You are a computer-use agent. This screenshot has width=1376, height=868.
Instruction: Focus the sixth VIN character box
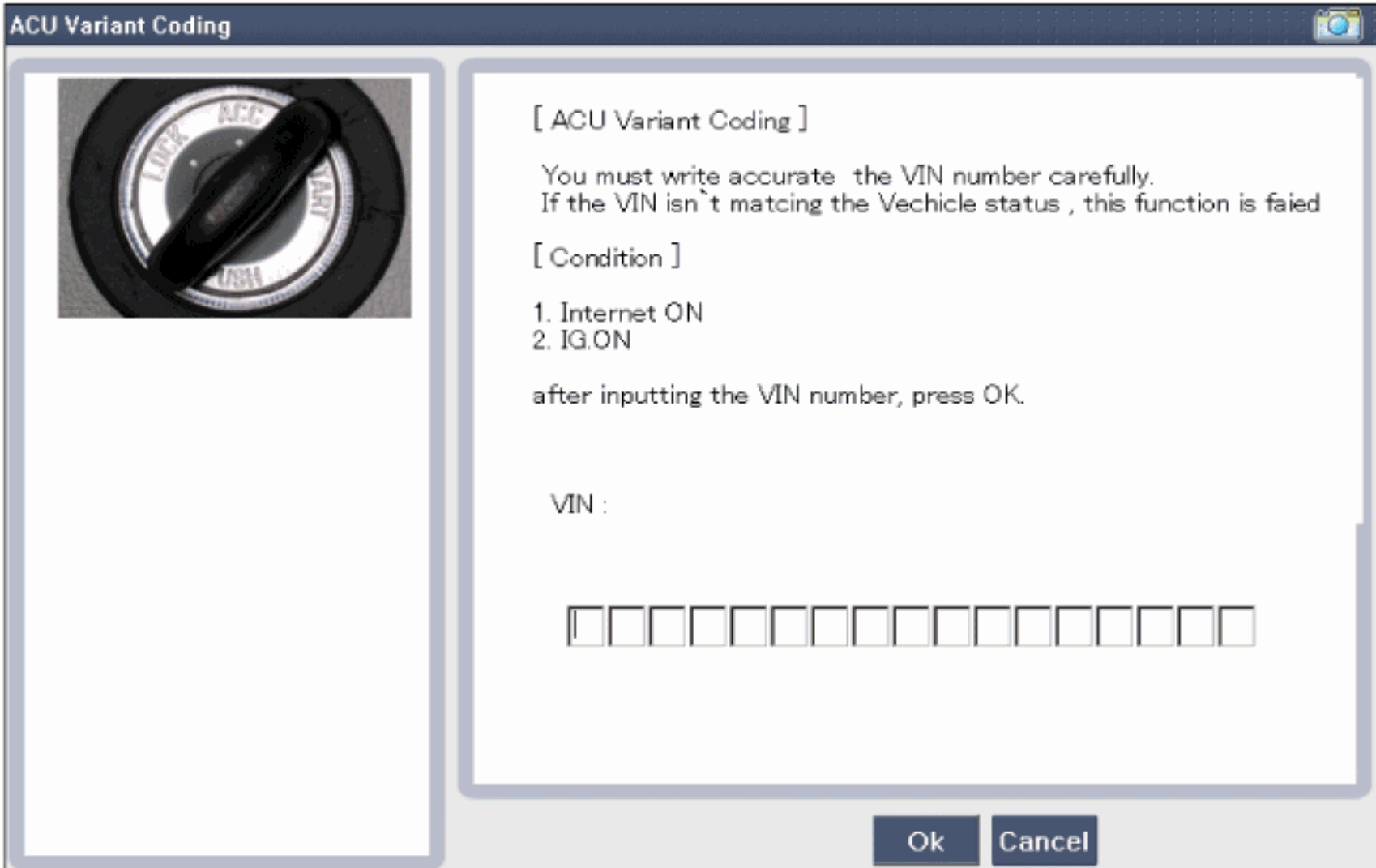click(789, 626)
